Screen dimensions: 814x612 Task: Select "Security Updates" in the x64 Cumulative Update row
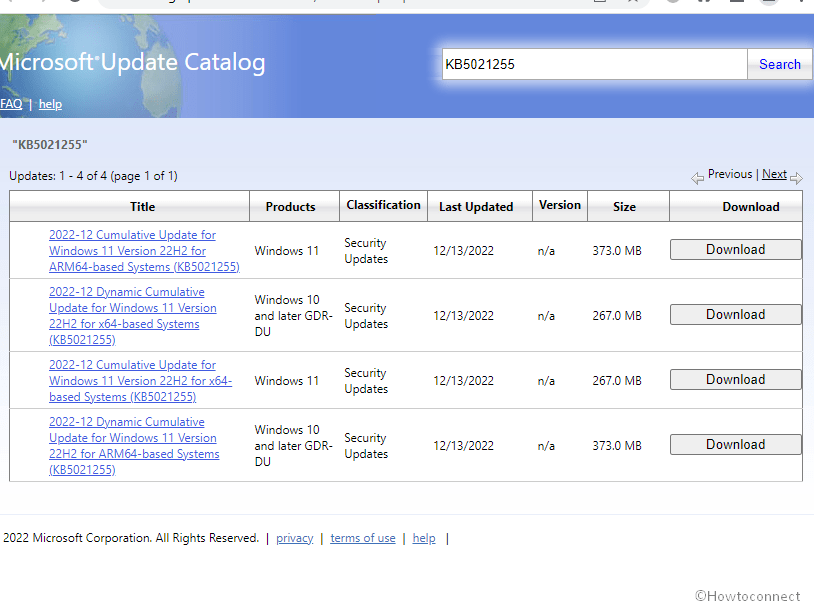click(366, 380)
